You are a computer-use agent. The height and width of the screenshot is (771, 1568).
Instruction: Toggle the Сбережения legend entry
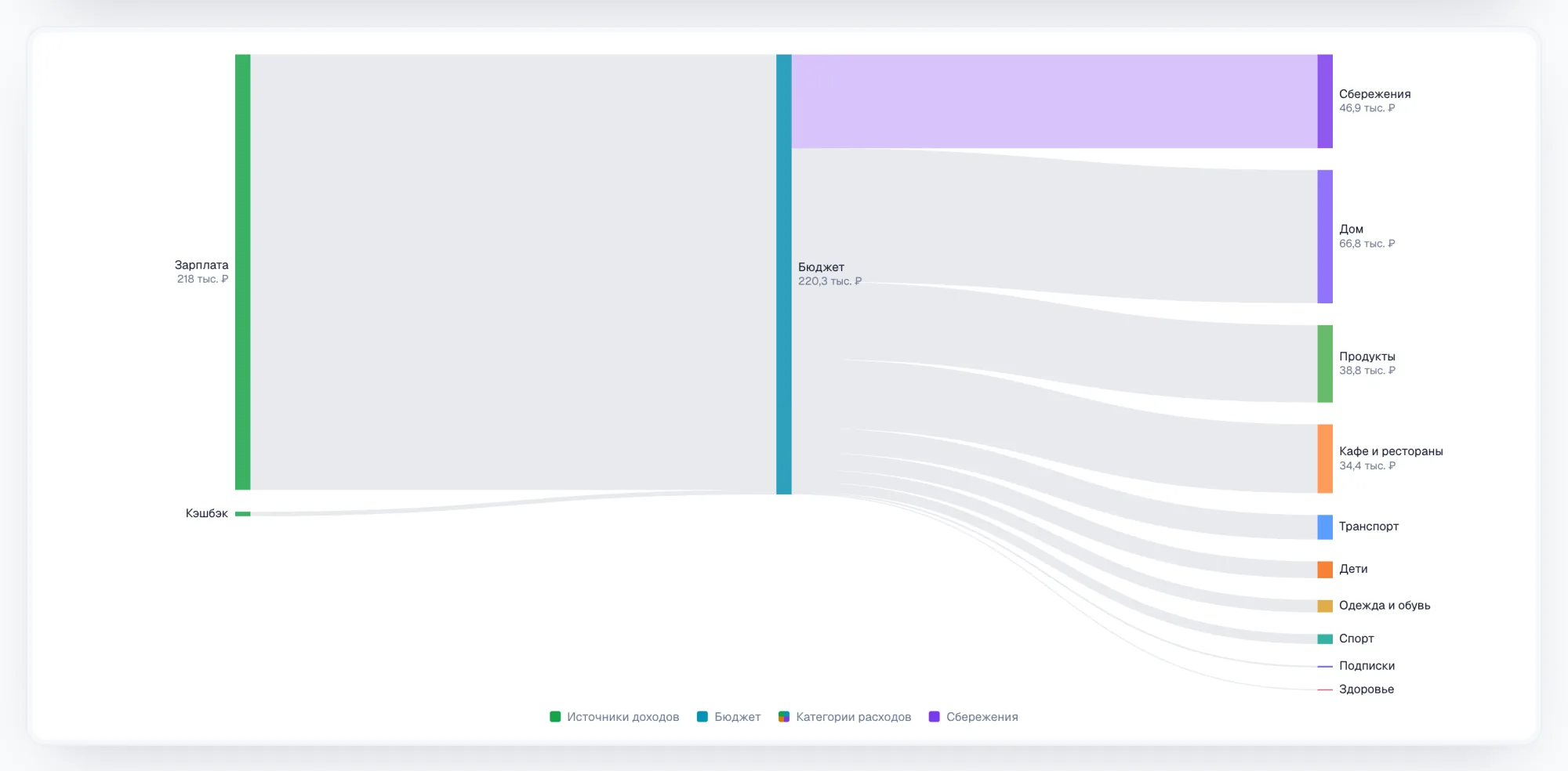[x=973, y=717]
